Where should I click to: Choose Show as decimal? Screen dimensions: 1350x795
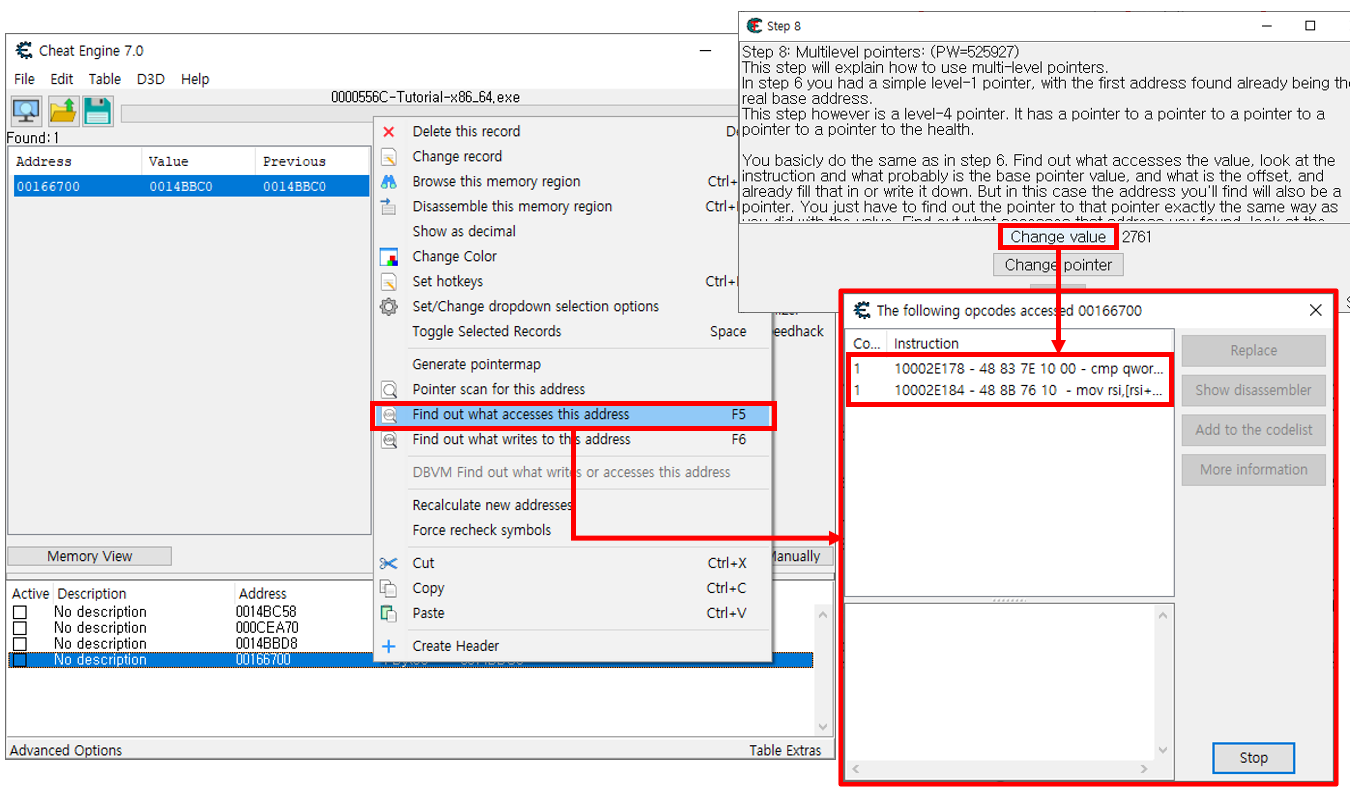pos(573,231)
